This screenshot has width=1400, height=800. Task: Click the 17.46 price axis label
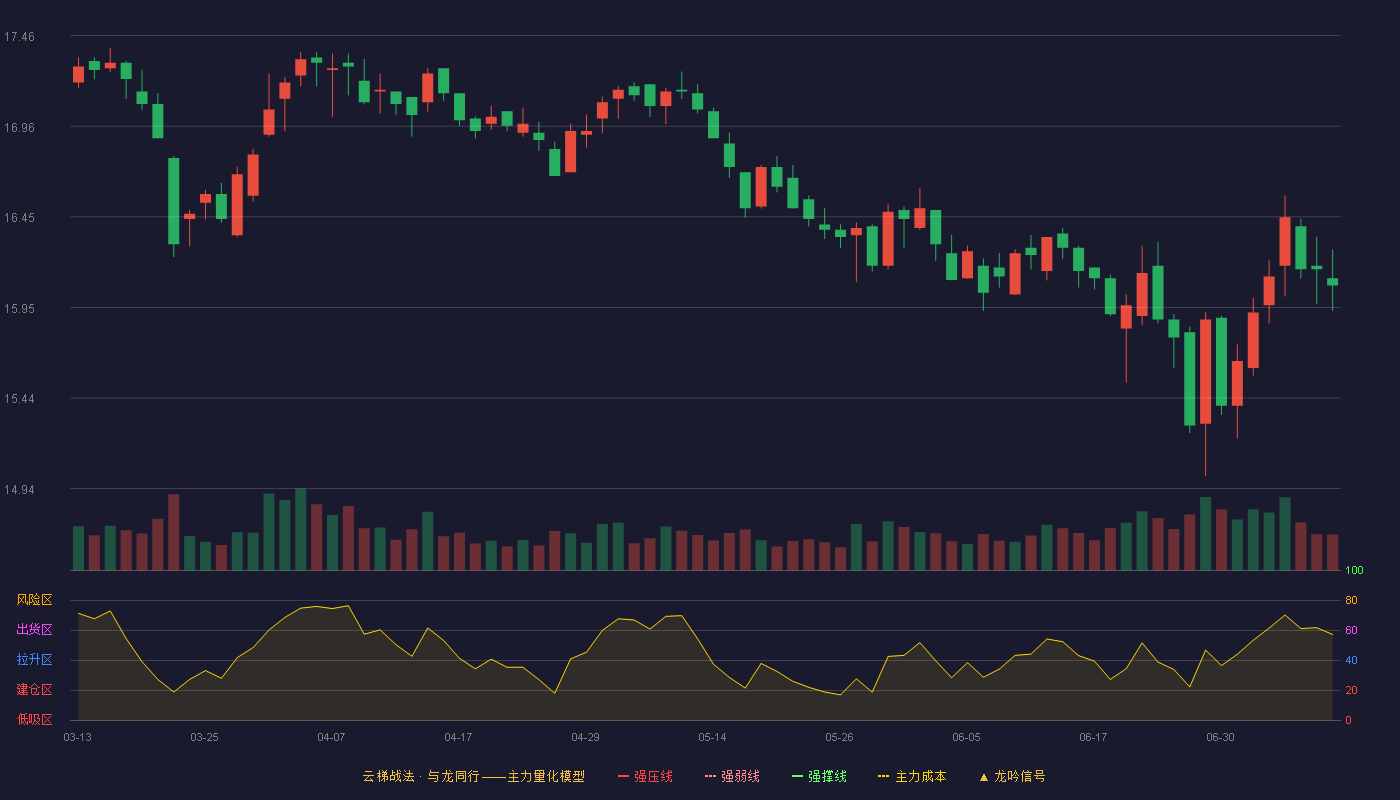(x=19, y=37)
